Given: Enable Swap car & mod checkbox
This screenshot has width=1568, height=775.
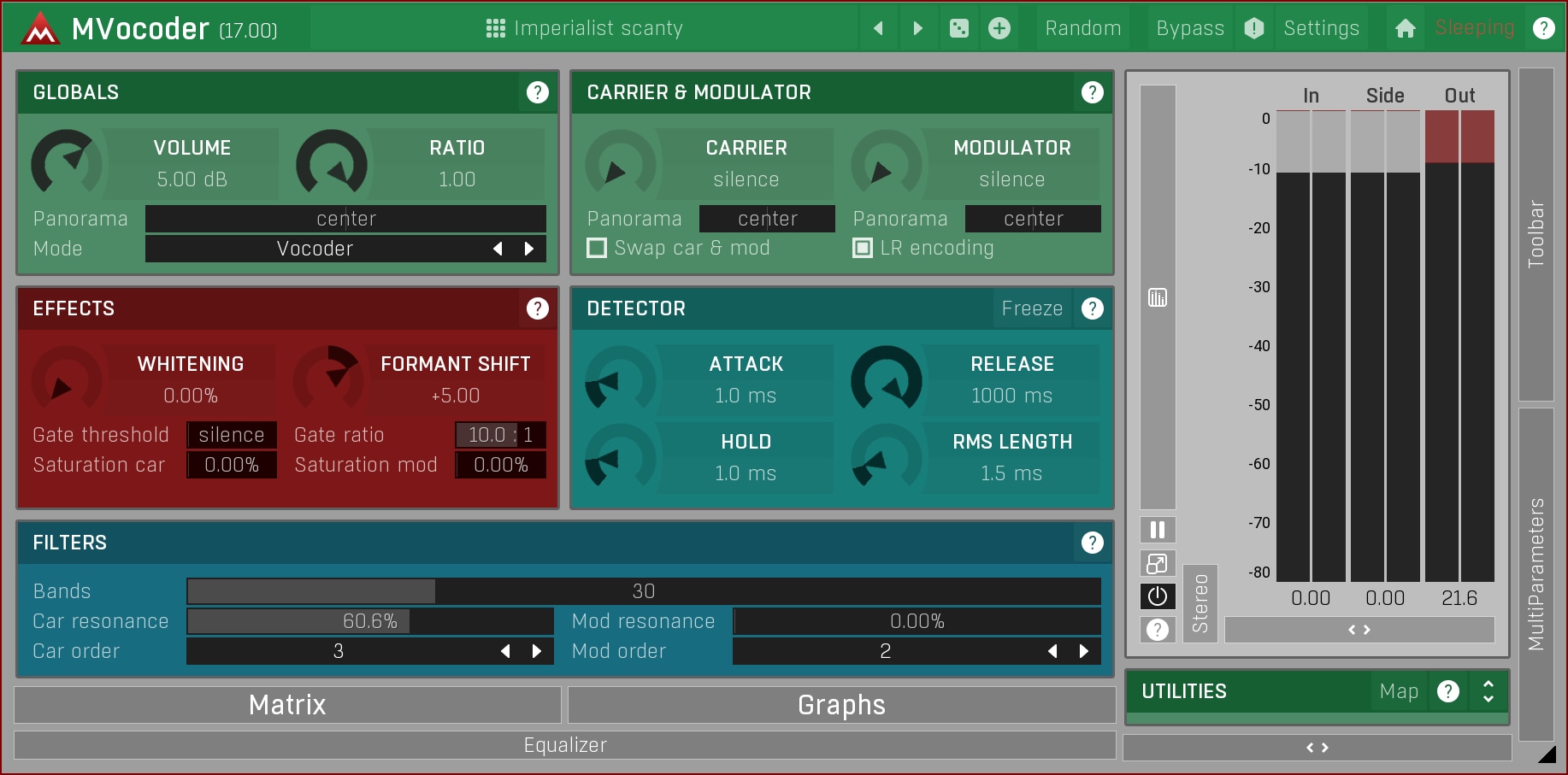Looking at the screenshot, I should (x=597, y=248).
